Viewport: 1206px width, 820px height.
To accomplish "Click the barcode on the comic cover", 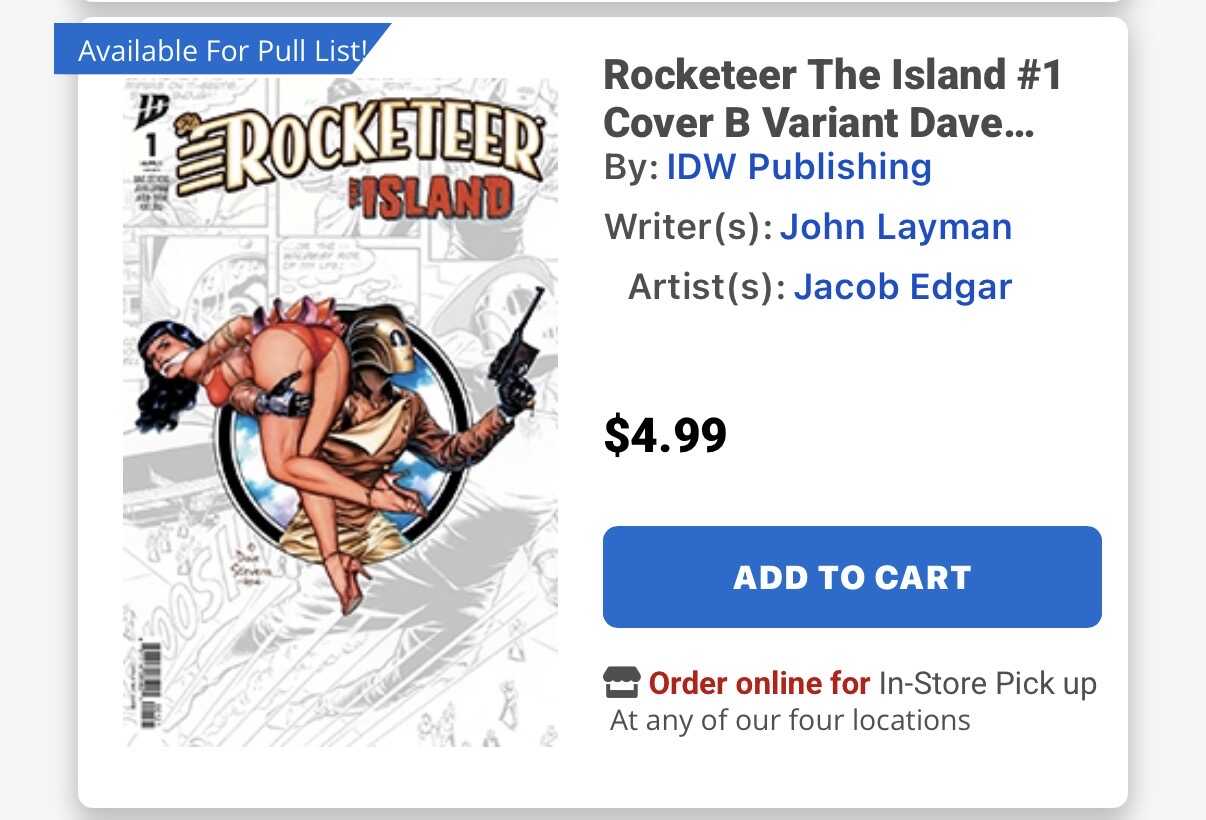I will click(150, 687).
